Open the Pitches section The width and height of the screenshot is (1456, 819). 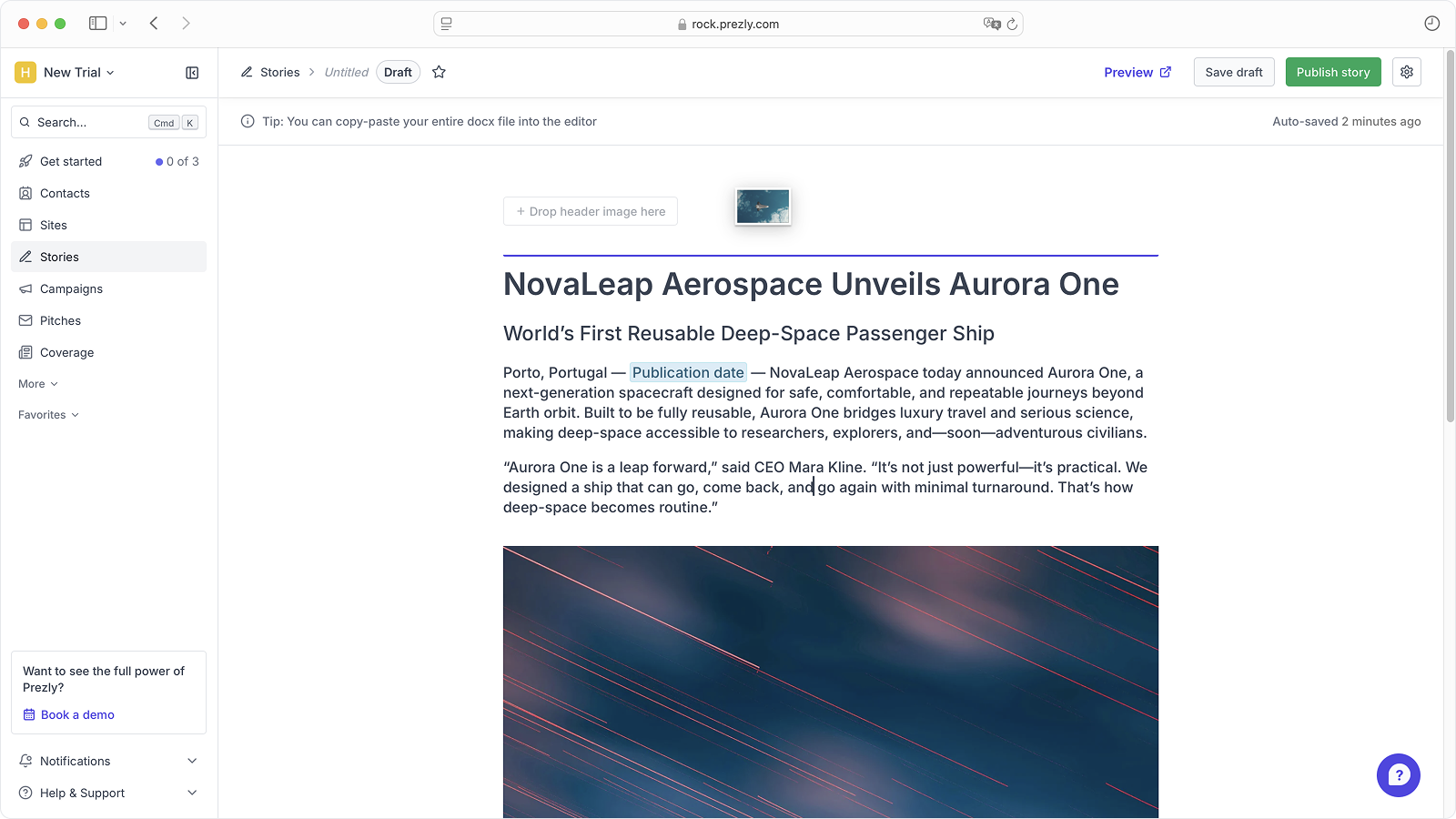point(60,320)
